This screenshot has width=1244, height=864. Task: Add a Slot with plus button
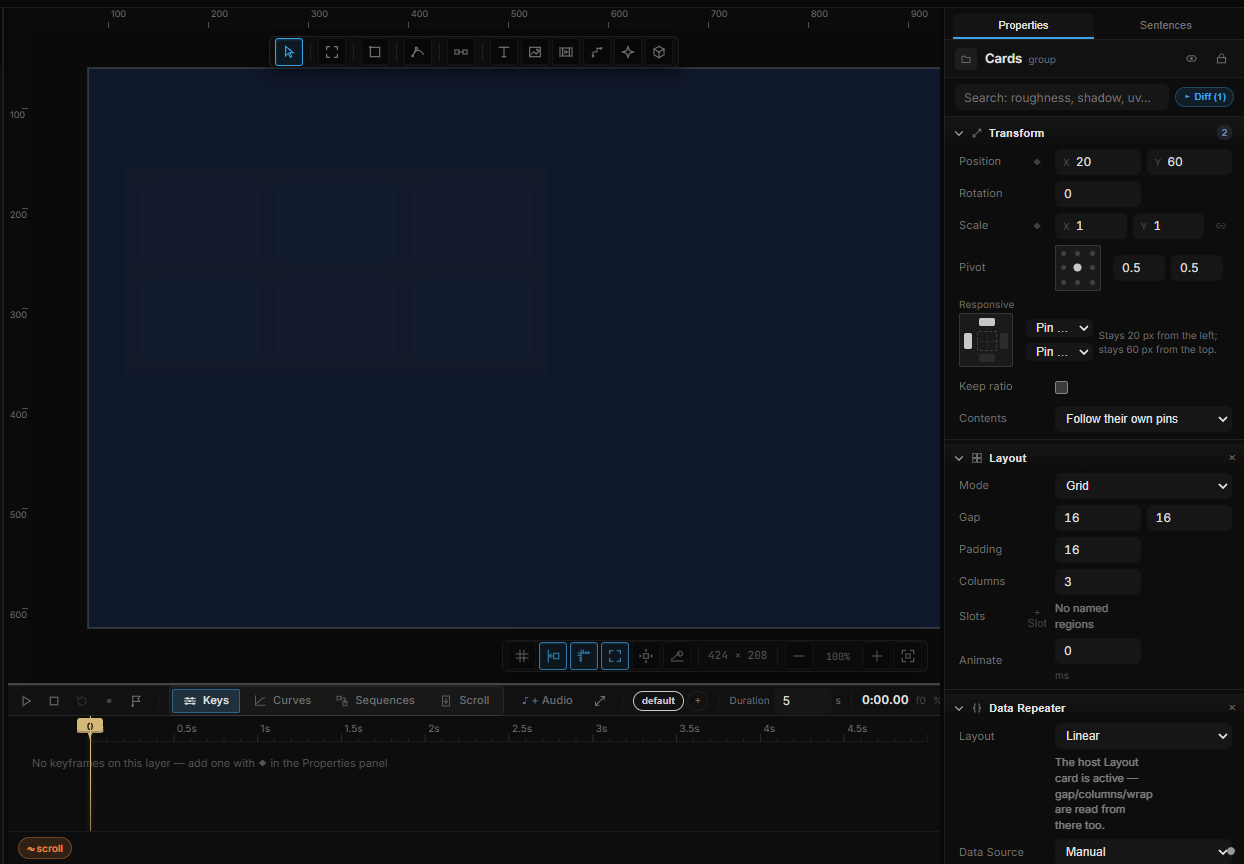click(x=1037, y=617)
